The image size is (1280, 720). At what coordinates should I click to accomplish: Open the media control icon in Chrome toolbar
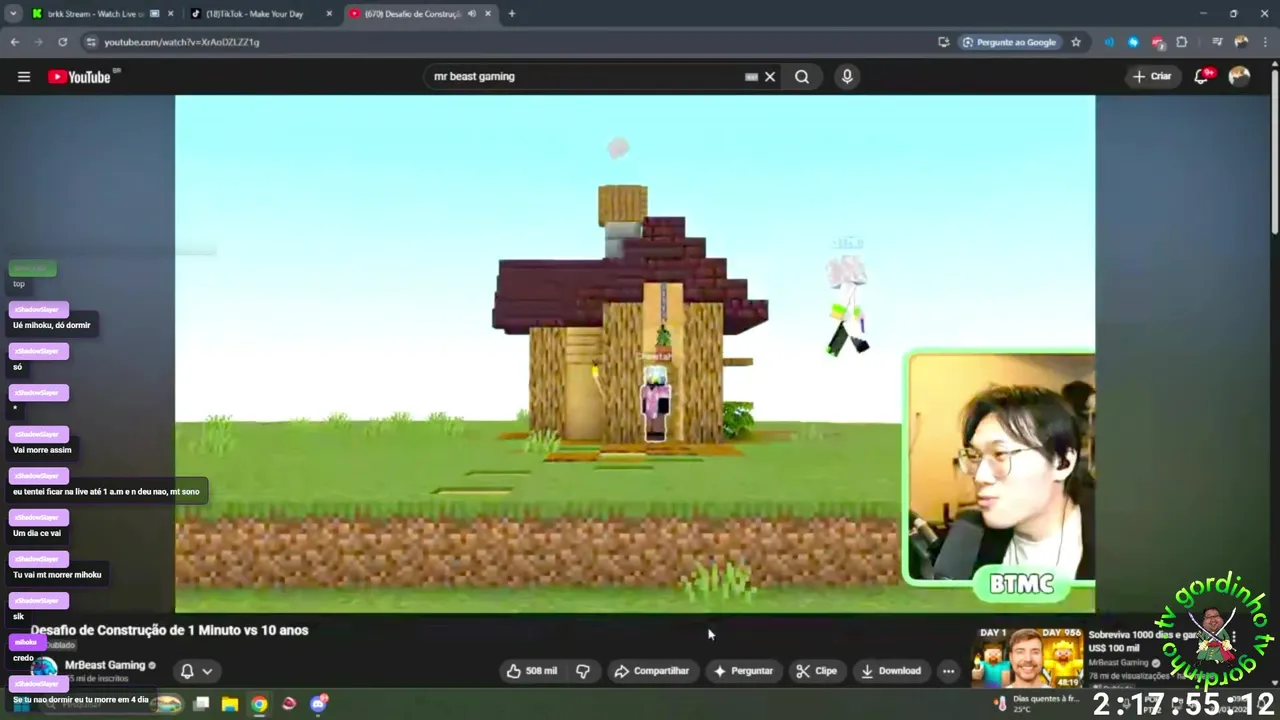(x=1217, y=42)
